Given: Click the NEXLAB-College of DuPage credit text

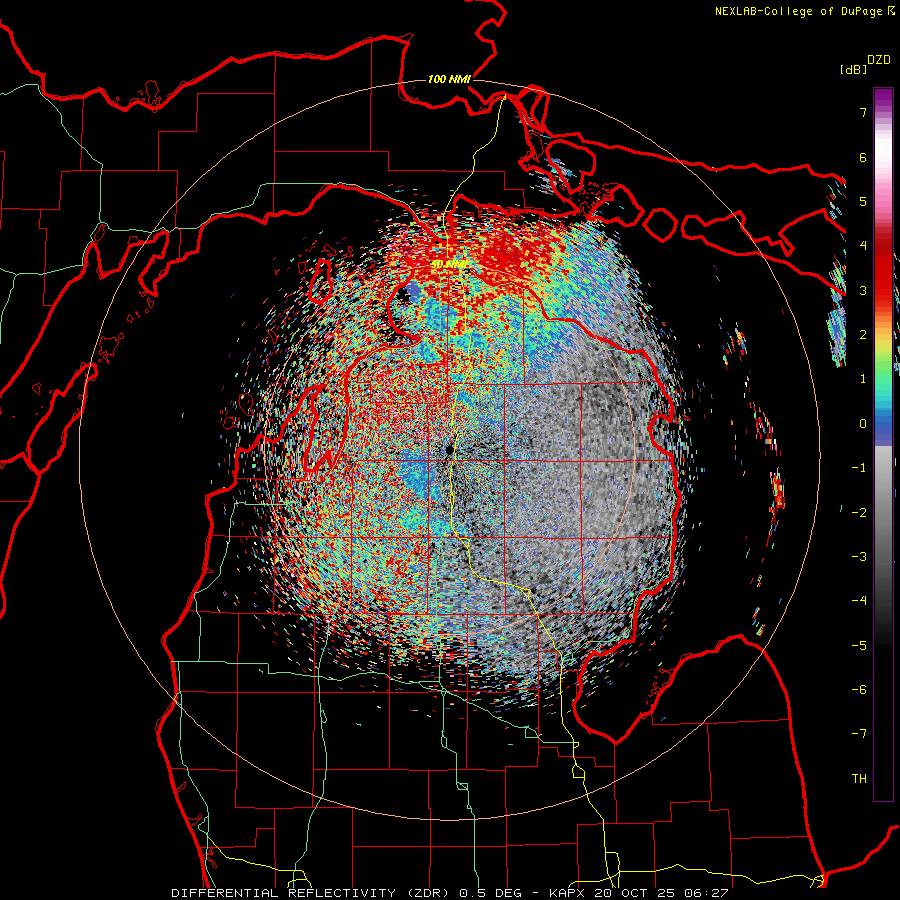Looking at the screenshot, I should pos(799,11).
